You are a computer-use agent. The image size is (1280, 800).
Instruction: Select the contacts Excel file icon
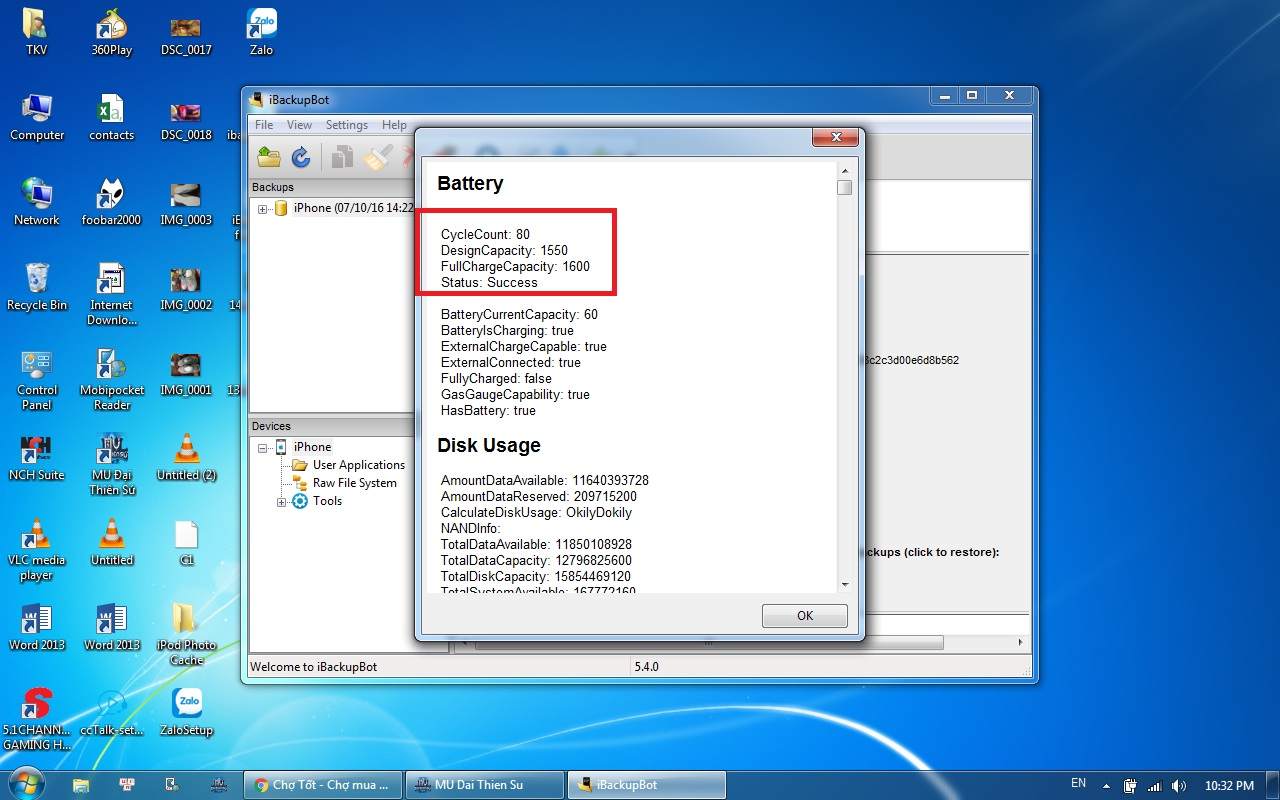tap(111, 118)
